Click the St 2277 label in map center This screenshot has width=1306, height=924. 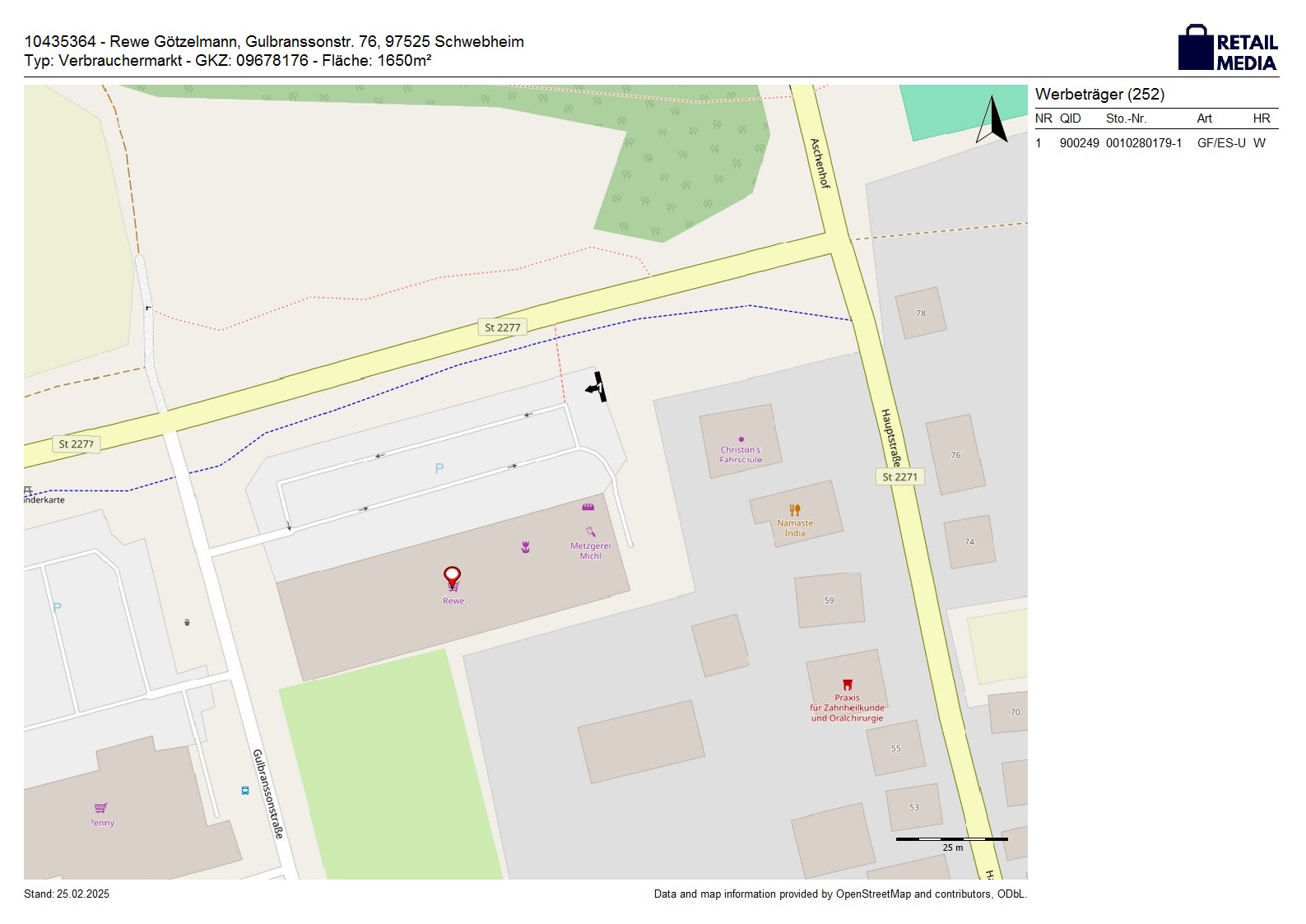[x=502, y=327]
